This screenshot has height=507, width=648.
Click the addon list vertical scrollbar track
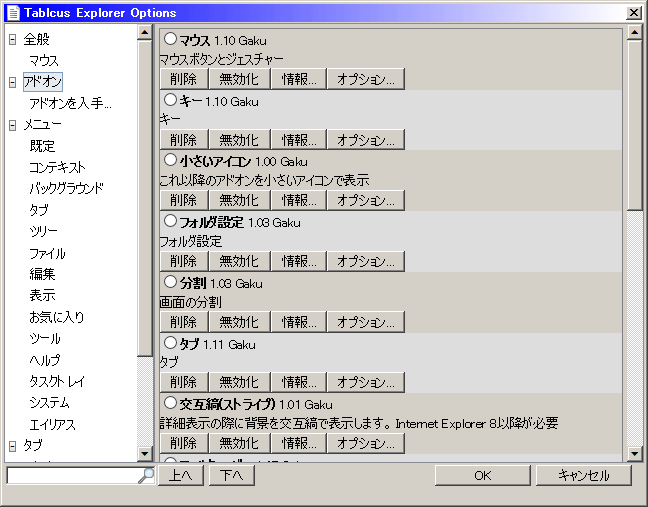pyautogui.click(x=634, y=320)
